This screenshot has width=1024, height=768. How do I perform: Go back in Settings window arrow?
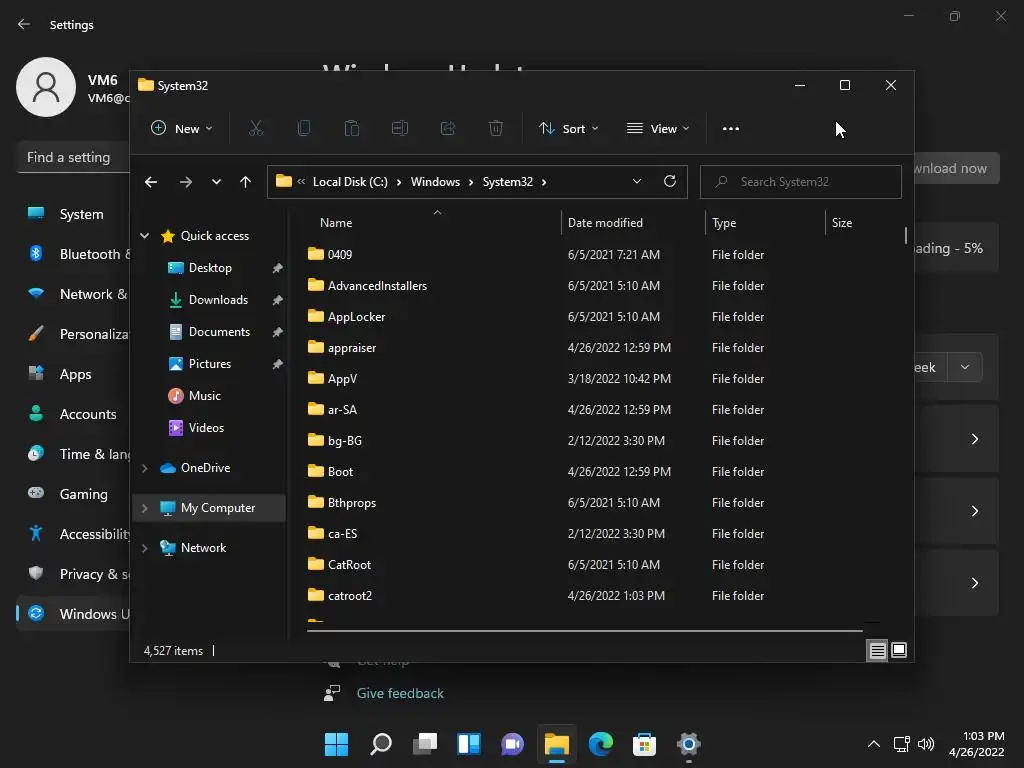[x=24, y=24]
